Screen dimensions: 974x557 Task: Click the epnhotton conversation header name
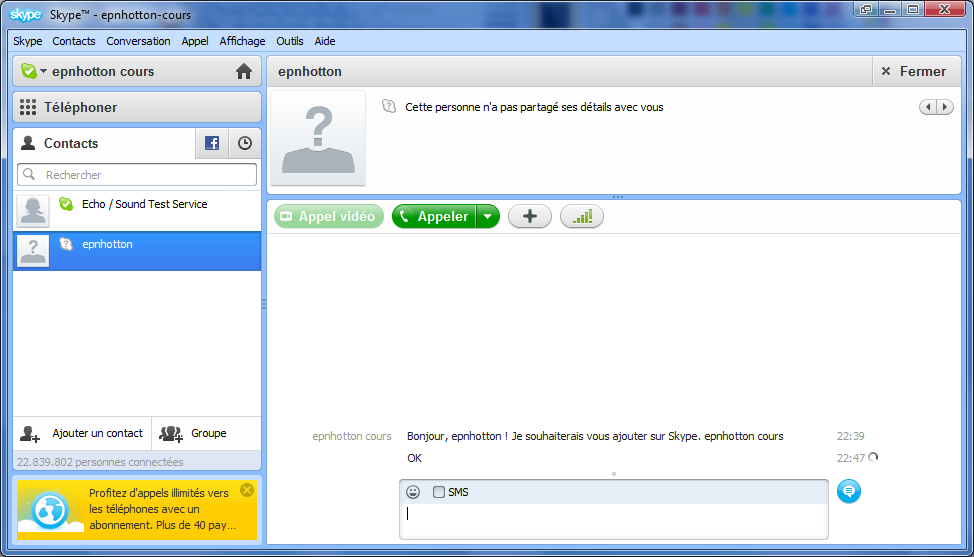tap(310, 71)
